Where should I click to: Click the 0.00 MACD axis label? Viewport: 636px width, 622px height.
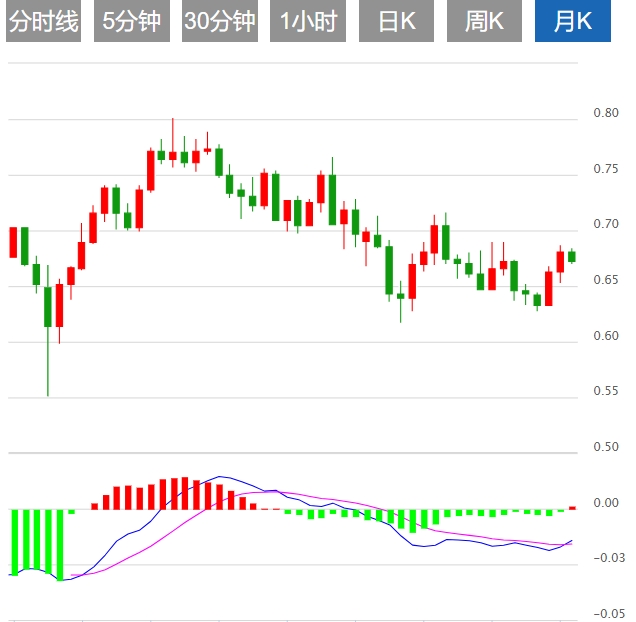605,503
